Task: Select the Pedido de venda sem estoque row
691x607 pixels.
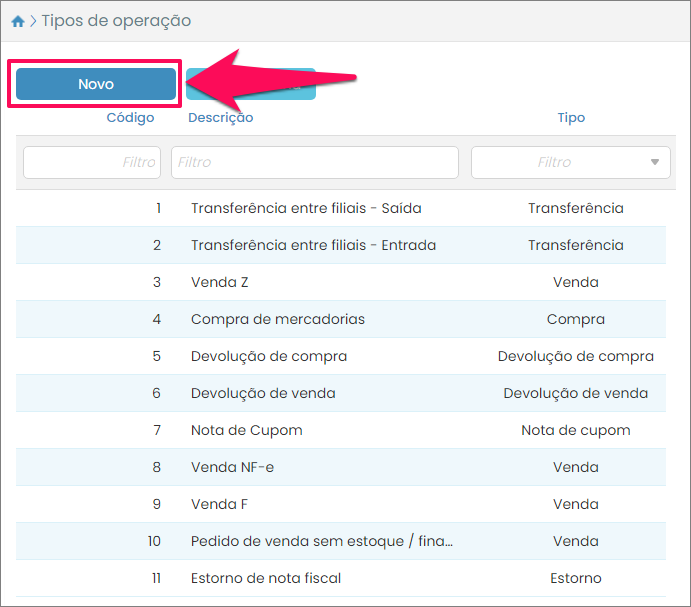Action: (x=322, y=541)
